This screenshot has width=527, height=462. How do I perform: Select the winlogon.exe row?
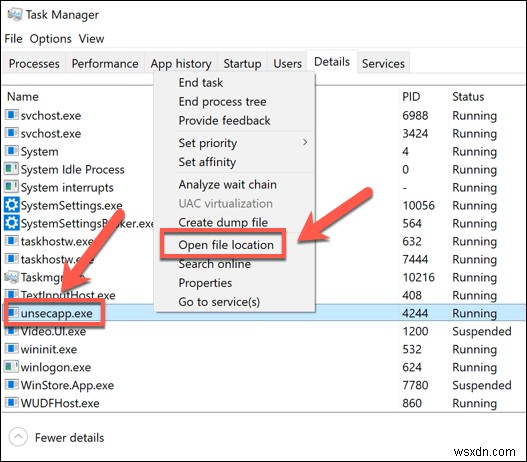(x=264, y=367)
